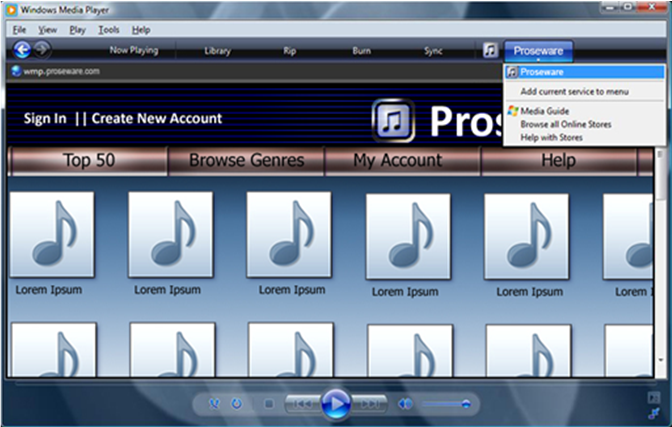Click the page vertical scrollbar down arrow

point(660,359)
